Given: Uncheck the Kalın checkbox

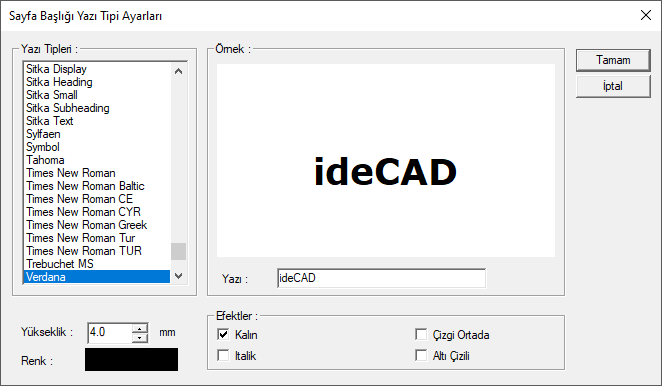Looking at the screenshot, I should [x=223, y=334].
